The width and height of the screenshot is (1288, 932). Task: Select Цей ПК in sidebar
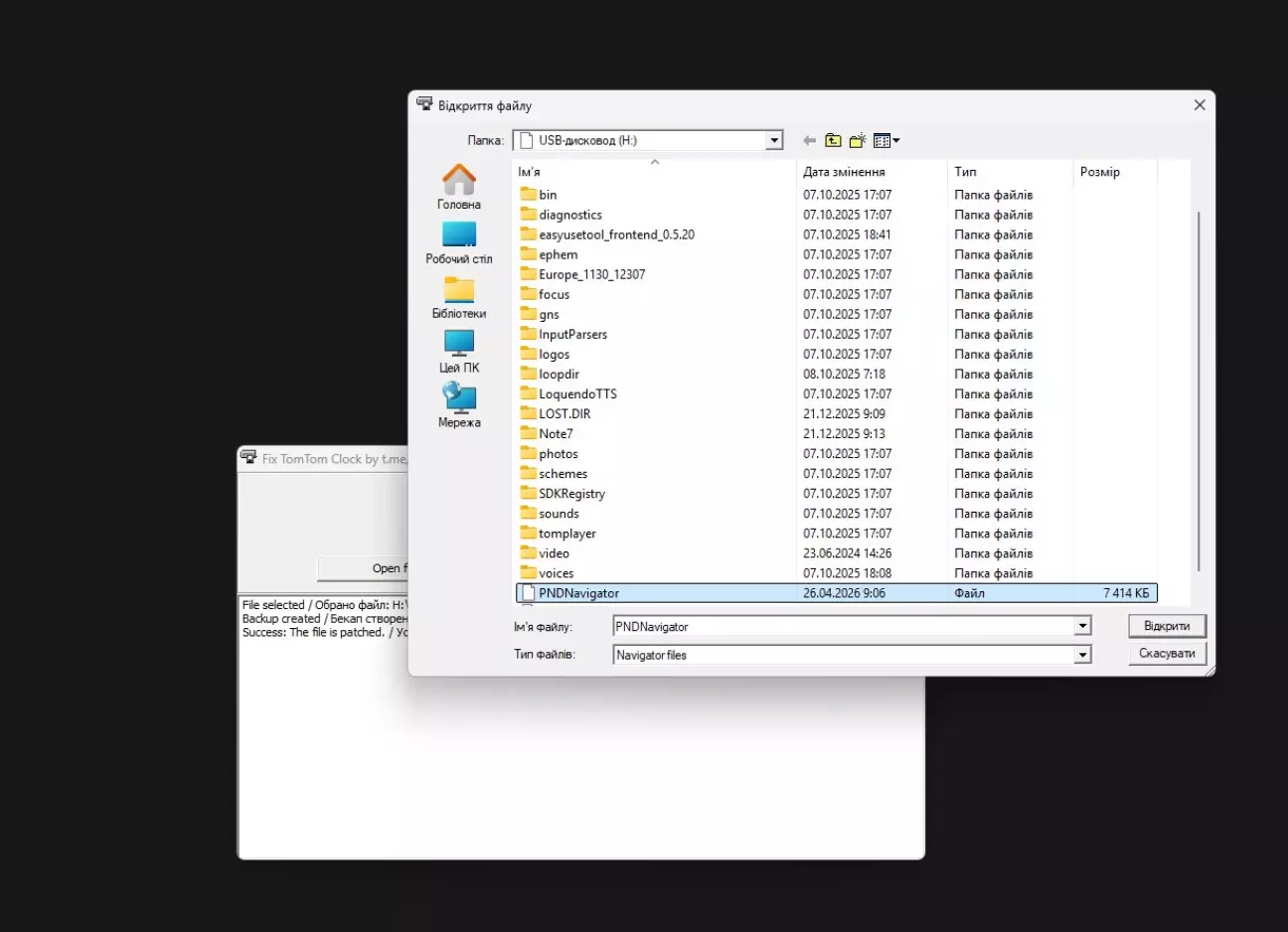[459, 352]
